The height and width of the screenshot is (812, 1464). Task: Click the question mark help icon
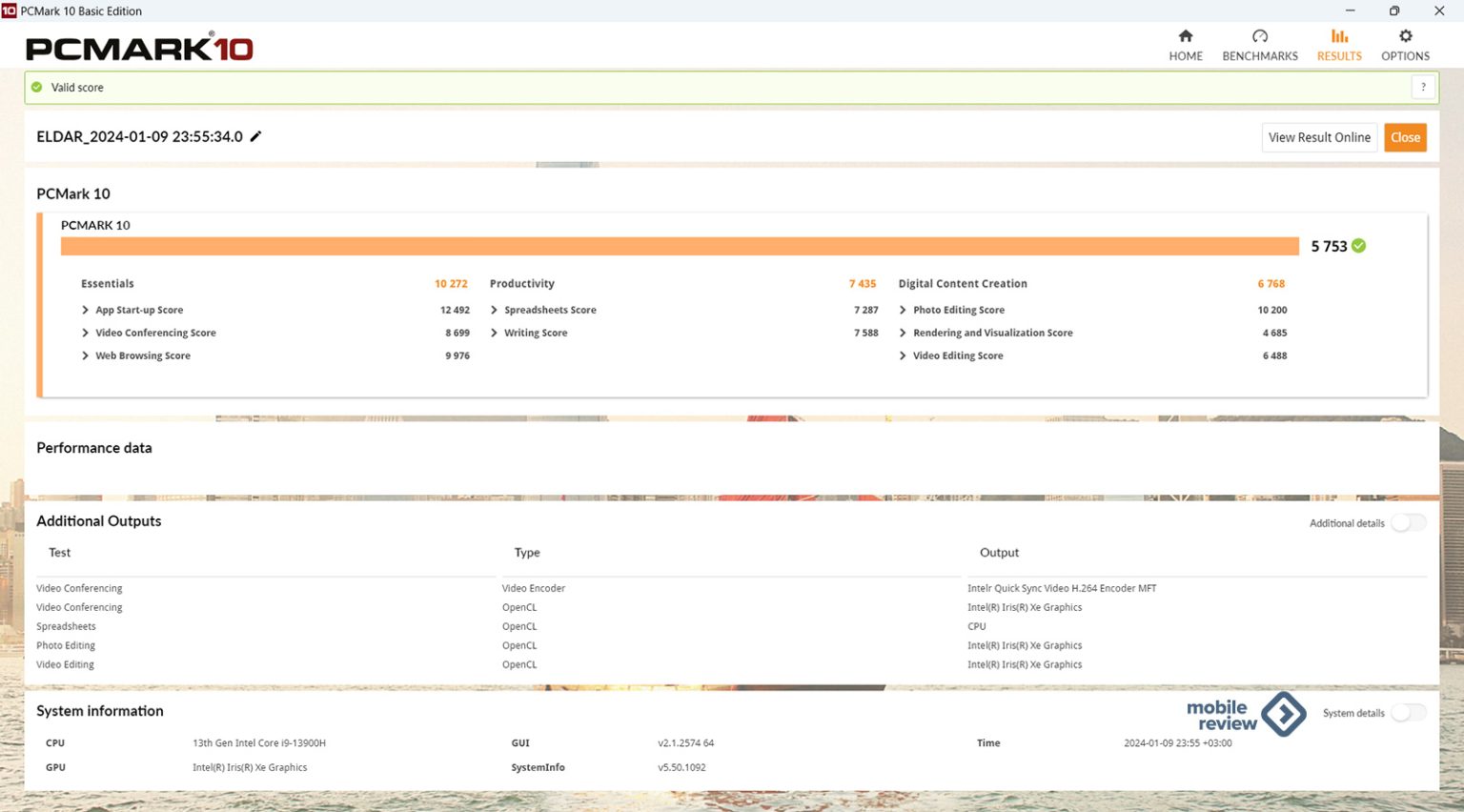coord(1423,87)
